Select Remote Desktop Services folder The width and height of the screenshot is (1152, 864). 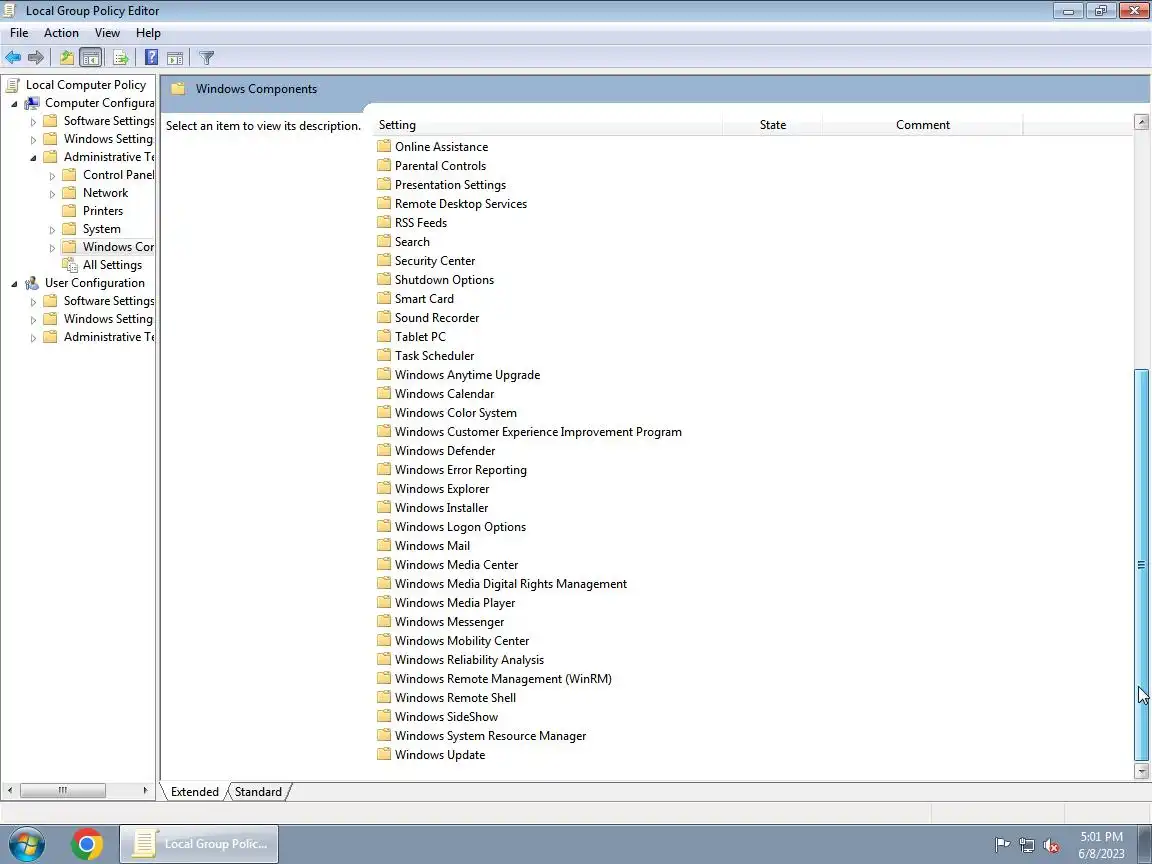pyautogui.click(x=461, y=204)
